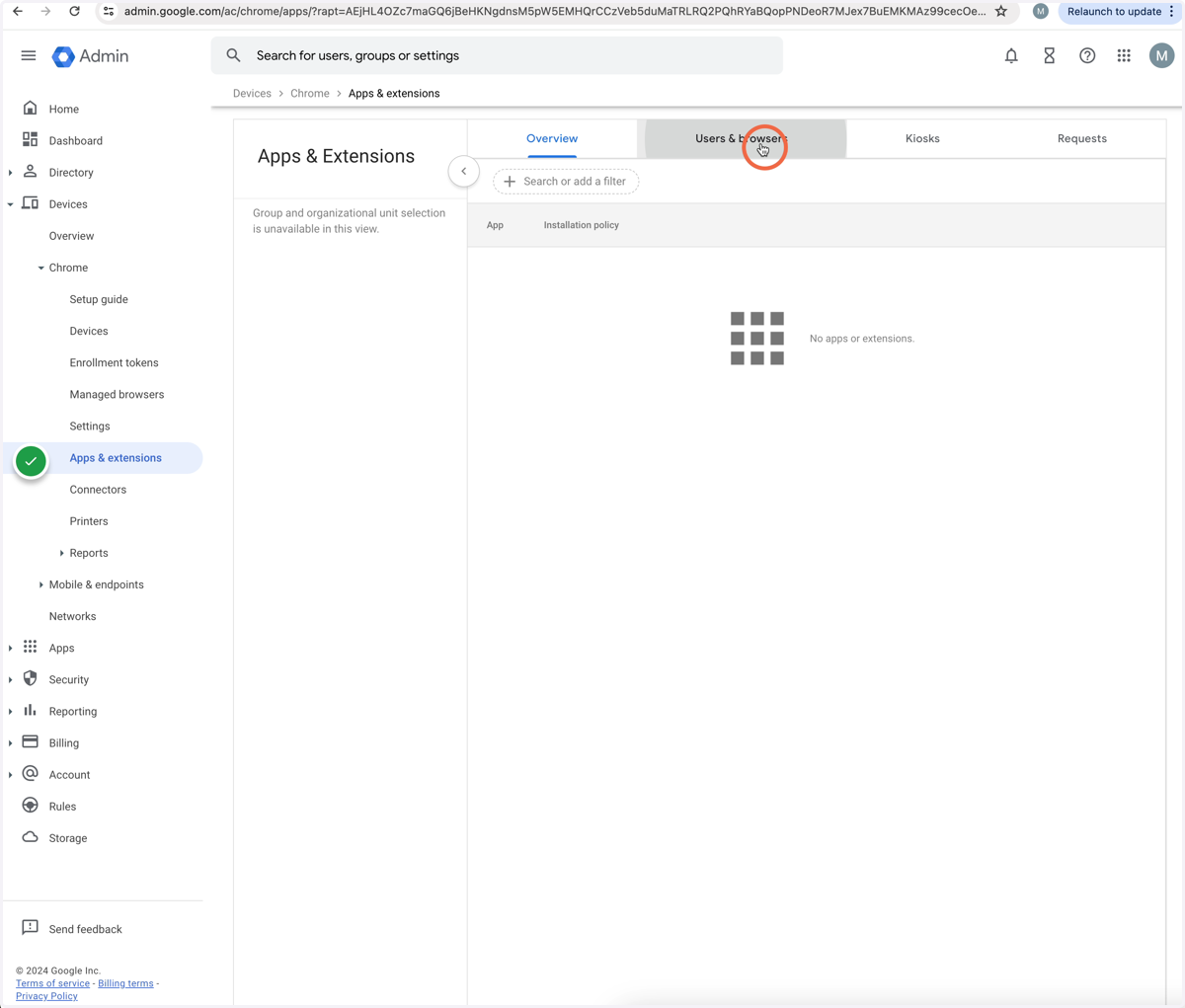The image size is (1185, 1008).
Task: Click the Dashboard icon in sidebar
Action: (31, 140)
